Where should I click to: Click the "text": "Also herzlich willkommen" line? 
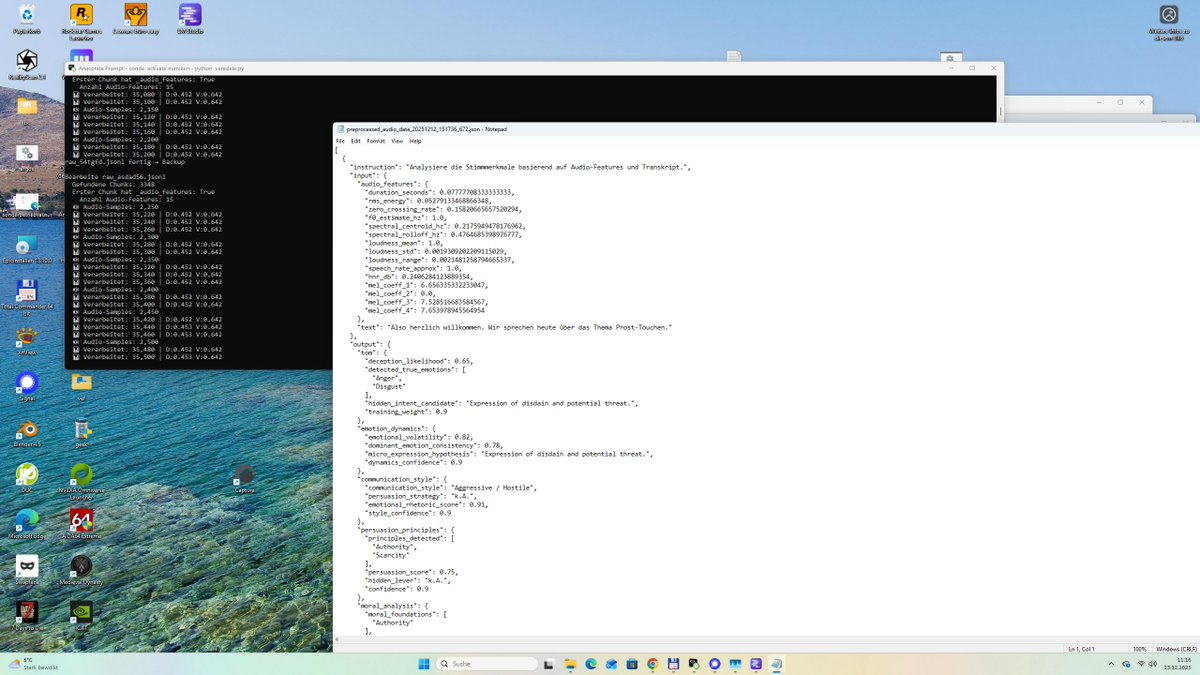coord(515,327)
